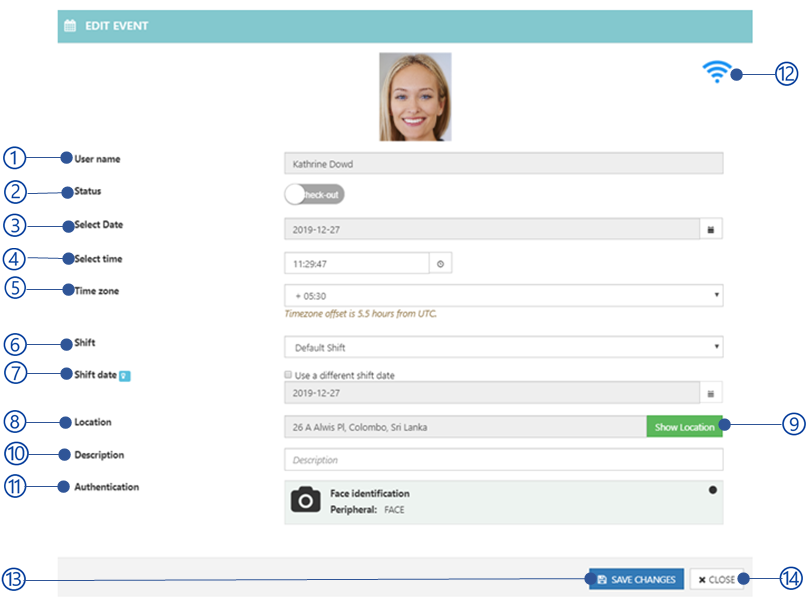Open the clock picker beside the time field
The height and width of the screenshot is (599, 807).
point(441,263)
